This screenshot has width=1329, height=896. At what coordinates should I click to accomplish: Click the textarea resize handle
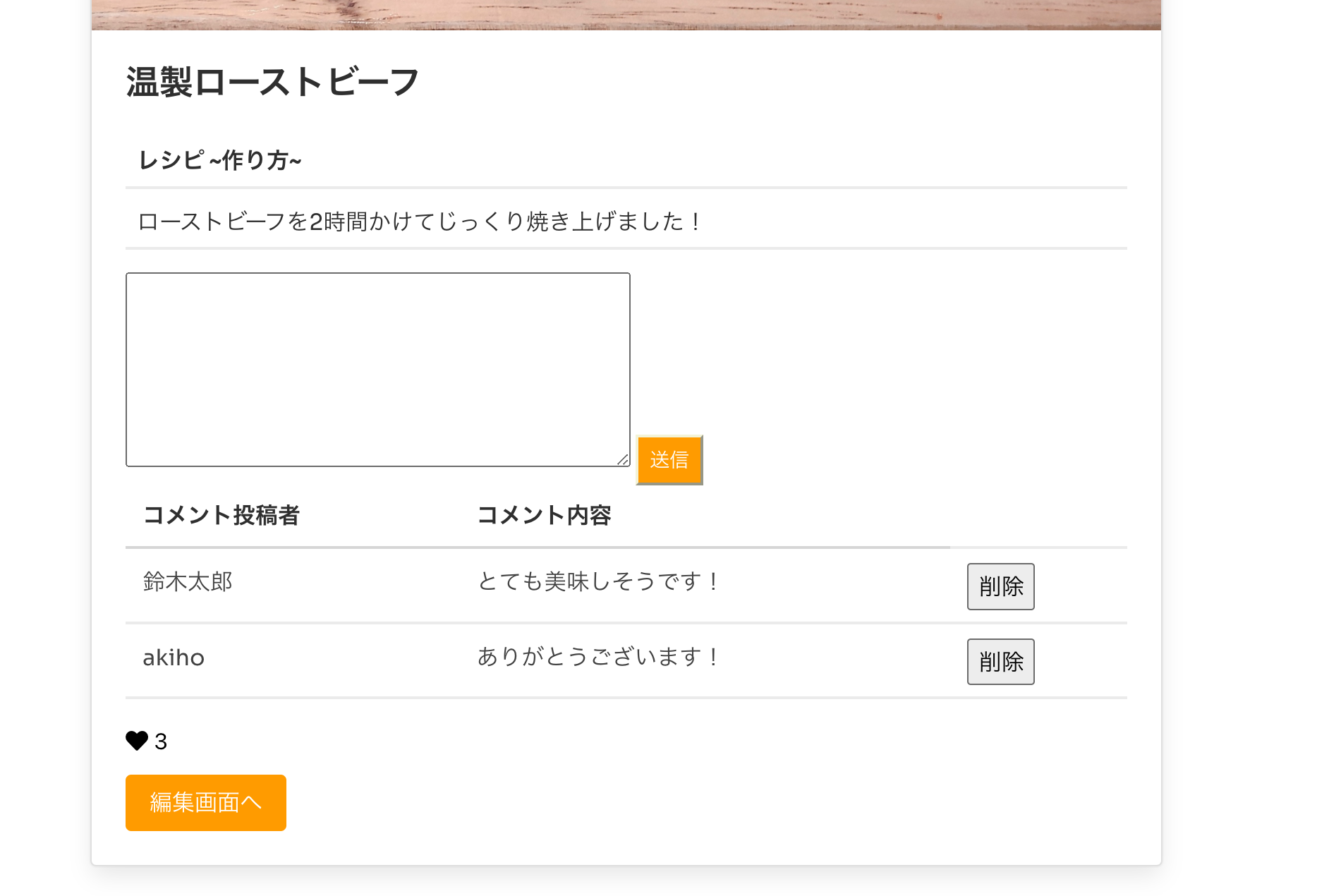point(624,460)
